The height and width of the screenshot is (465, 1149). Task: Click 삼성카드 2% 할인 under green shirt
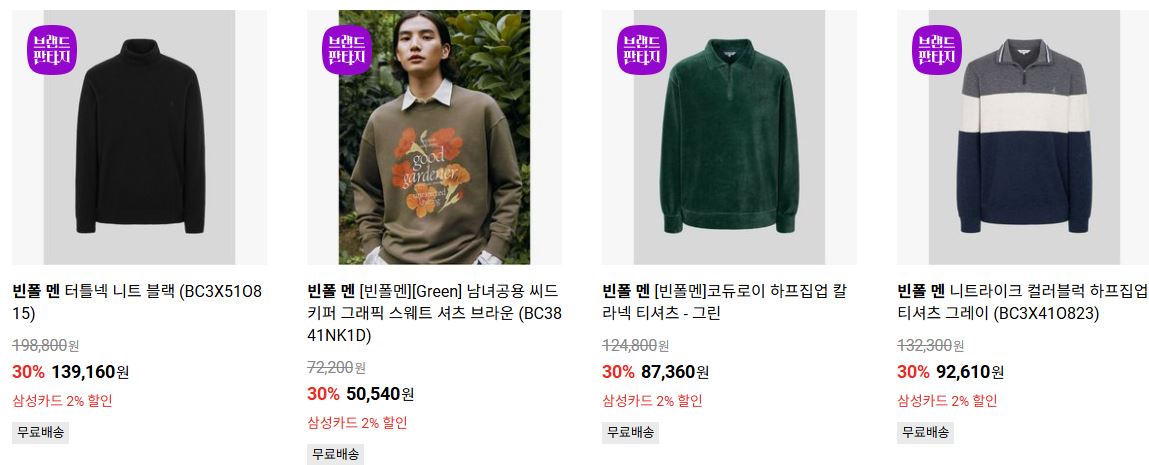coord(652,401)
